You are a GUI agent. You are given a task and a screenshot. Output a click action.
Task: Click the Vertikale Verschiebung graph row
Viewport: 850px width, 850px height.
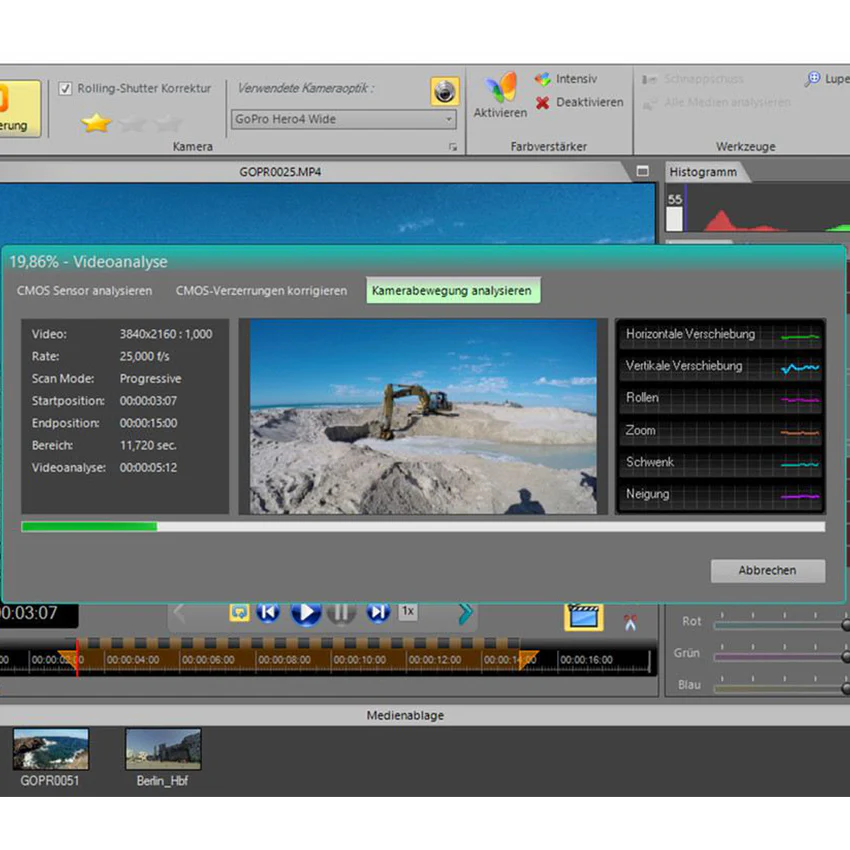coord(721,366)
